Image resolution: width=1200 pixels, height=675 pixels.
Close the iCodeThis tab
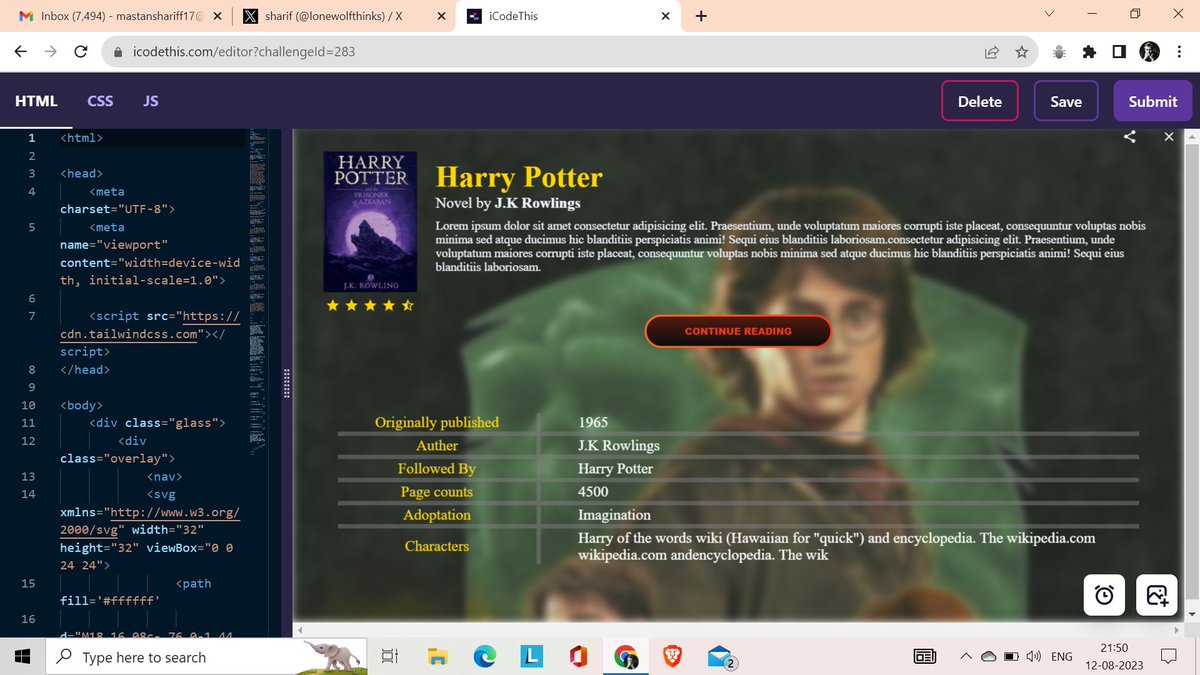click(665, 16)
